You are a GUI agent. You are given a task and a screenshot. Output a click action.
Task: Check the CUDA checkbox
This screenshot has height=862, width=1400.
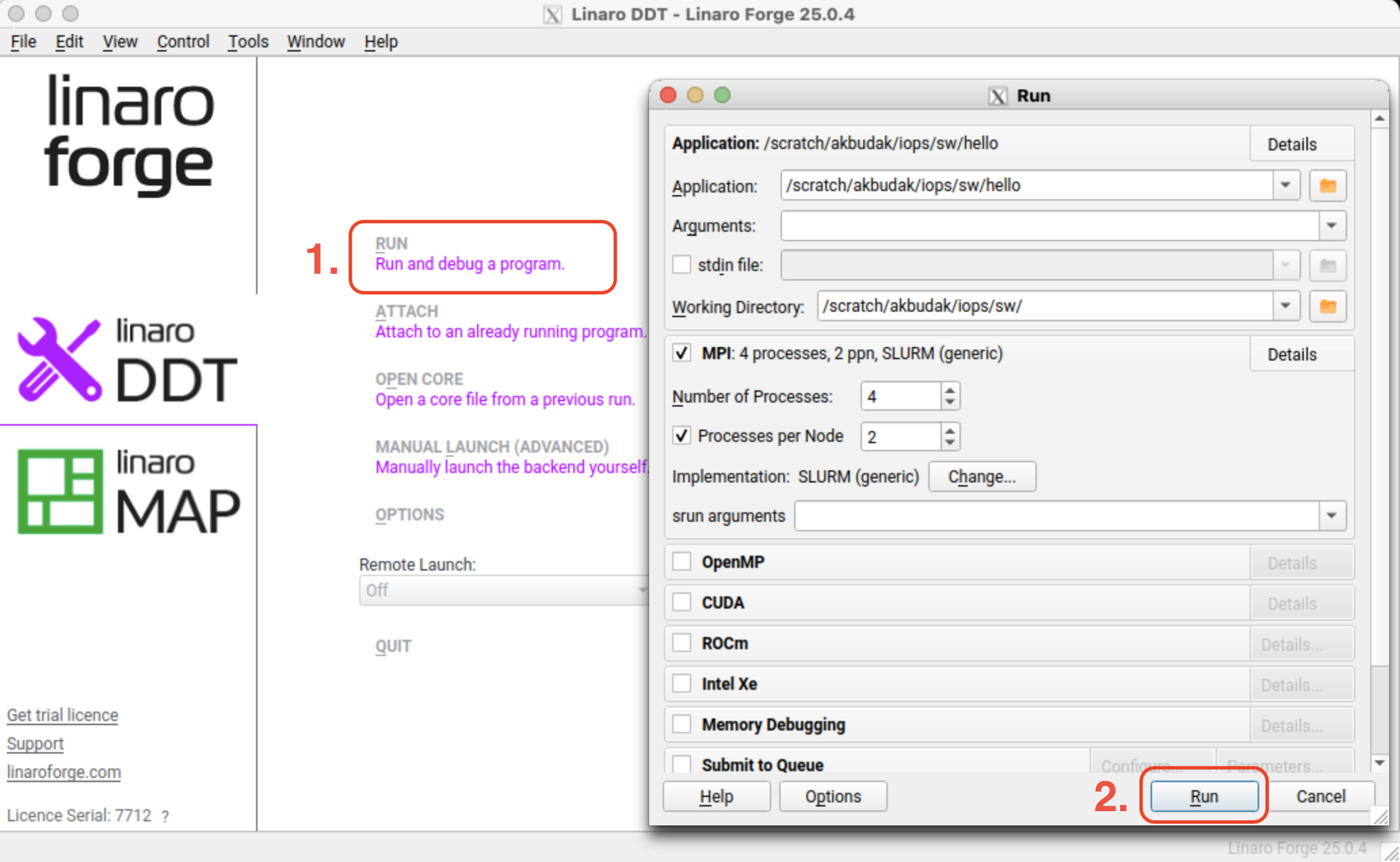pyautogui.click(x=682, y=602)
